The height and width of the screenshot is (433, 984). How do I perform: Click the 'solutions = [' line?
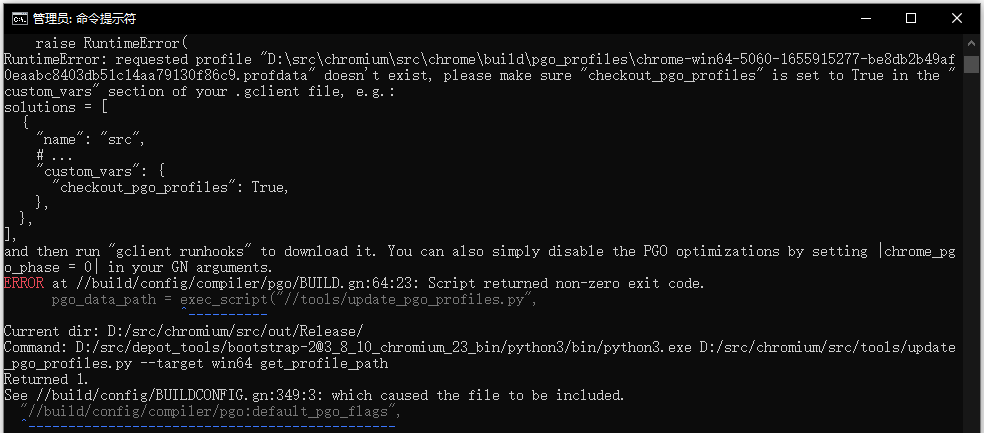pyautogui.click(x=56, y=107)
